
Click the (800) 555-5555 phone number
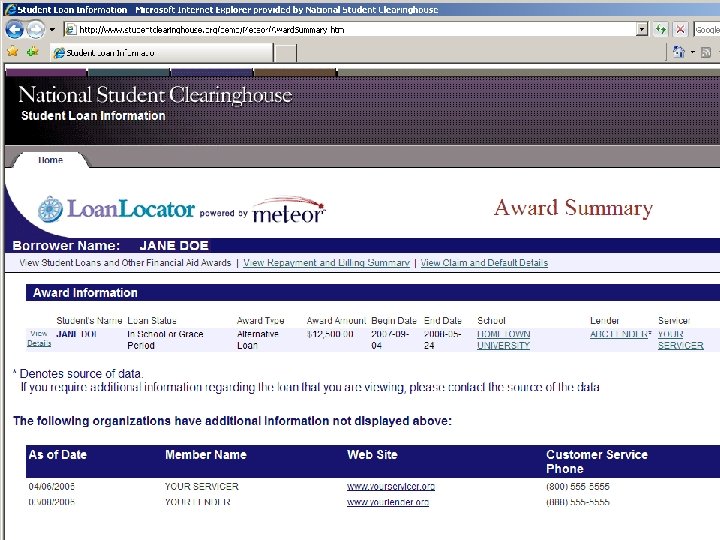(578, 486)
